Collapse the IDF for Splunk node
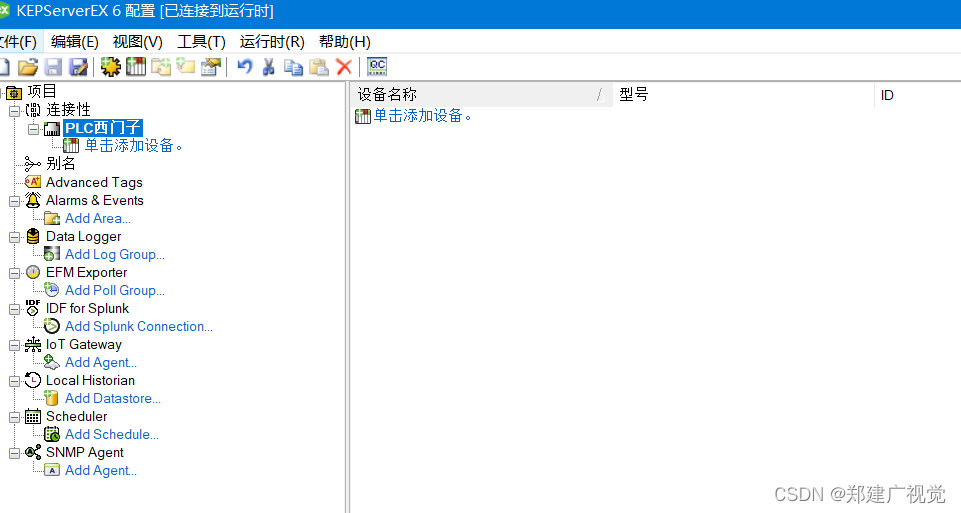 coord(15,309)
